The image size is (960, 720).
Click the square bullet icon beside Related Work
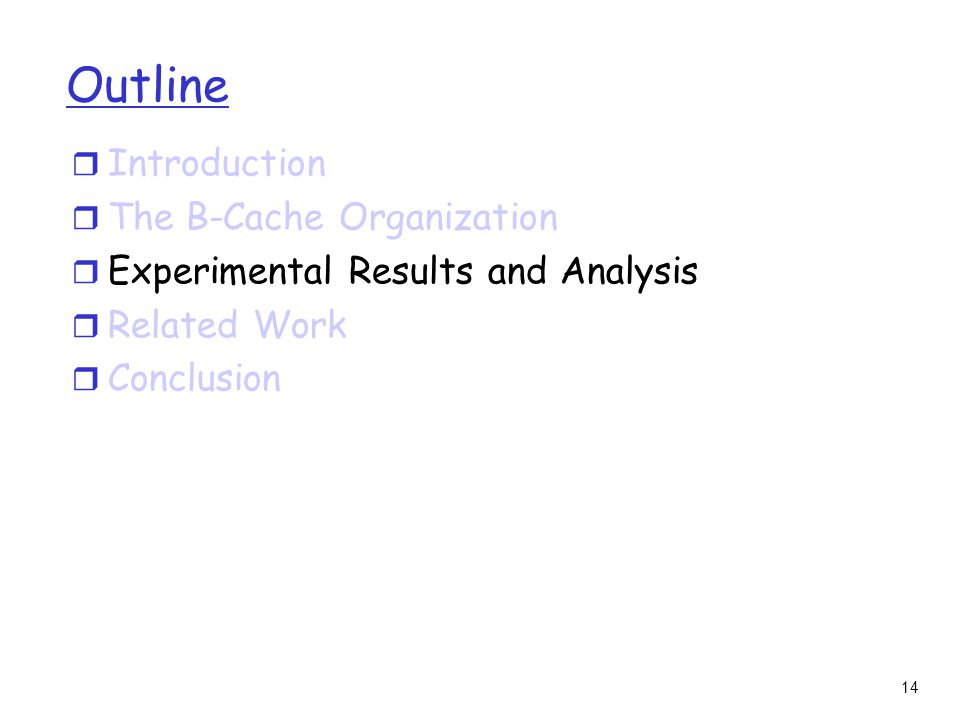(86, 326)
